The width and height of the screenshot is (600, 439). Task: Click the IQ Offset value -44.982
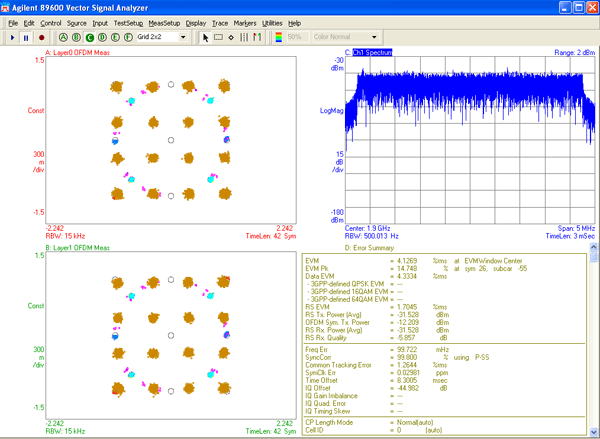(406, 388)
